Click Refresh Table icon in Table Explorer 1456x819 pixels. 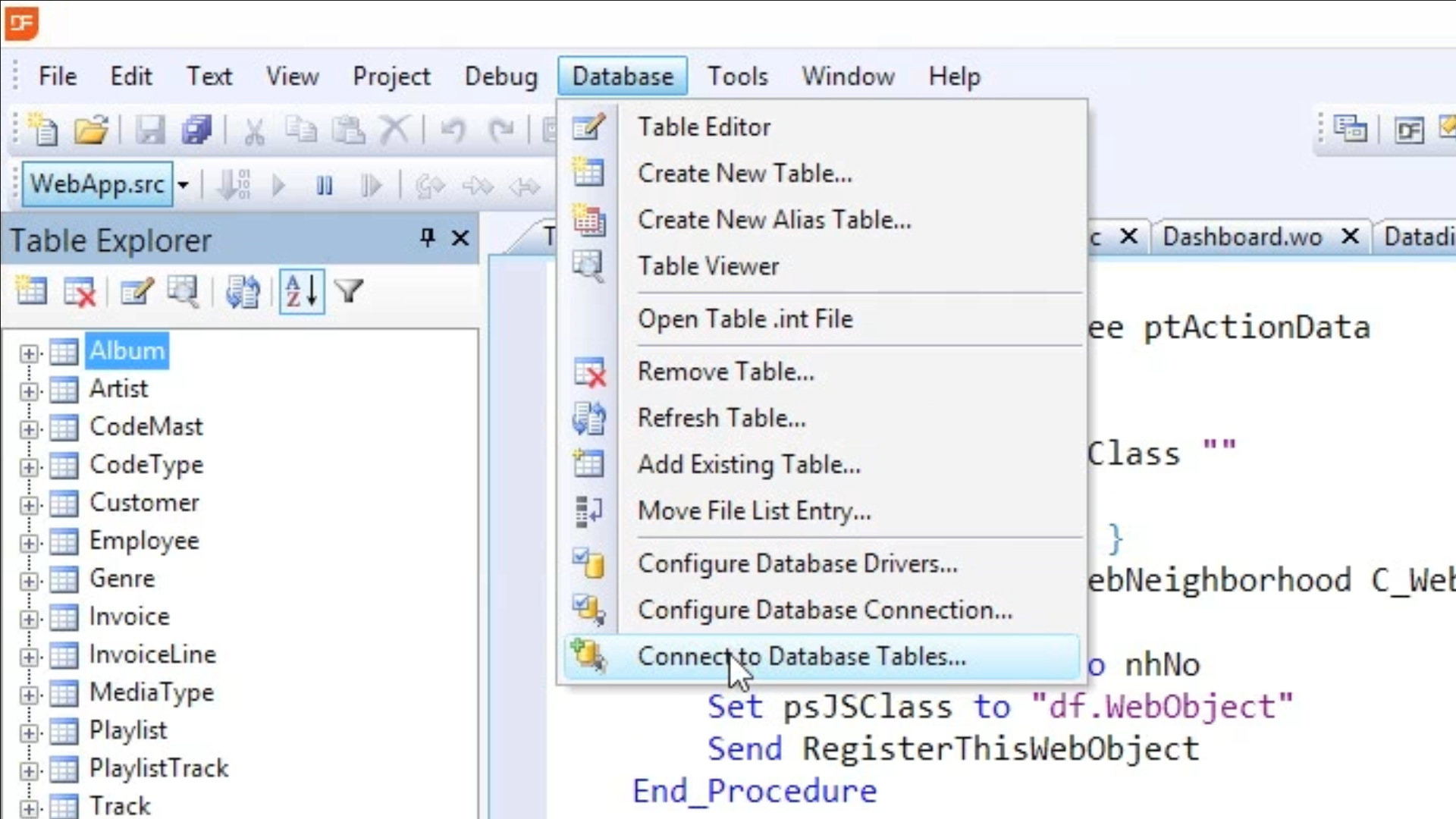coord(243,291)
